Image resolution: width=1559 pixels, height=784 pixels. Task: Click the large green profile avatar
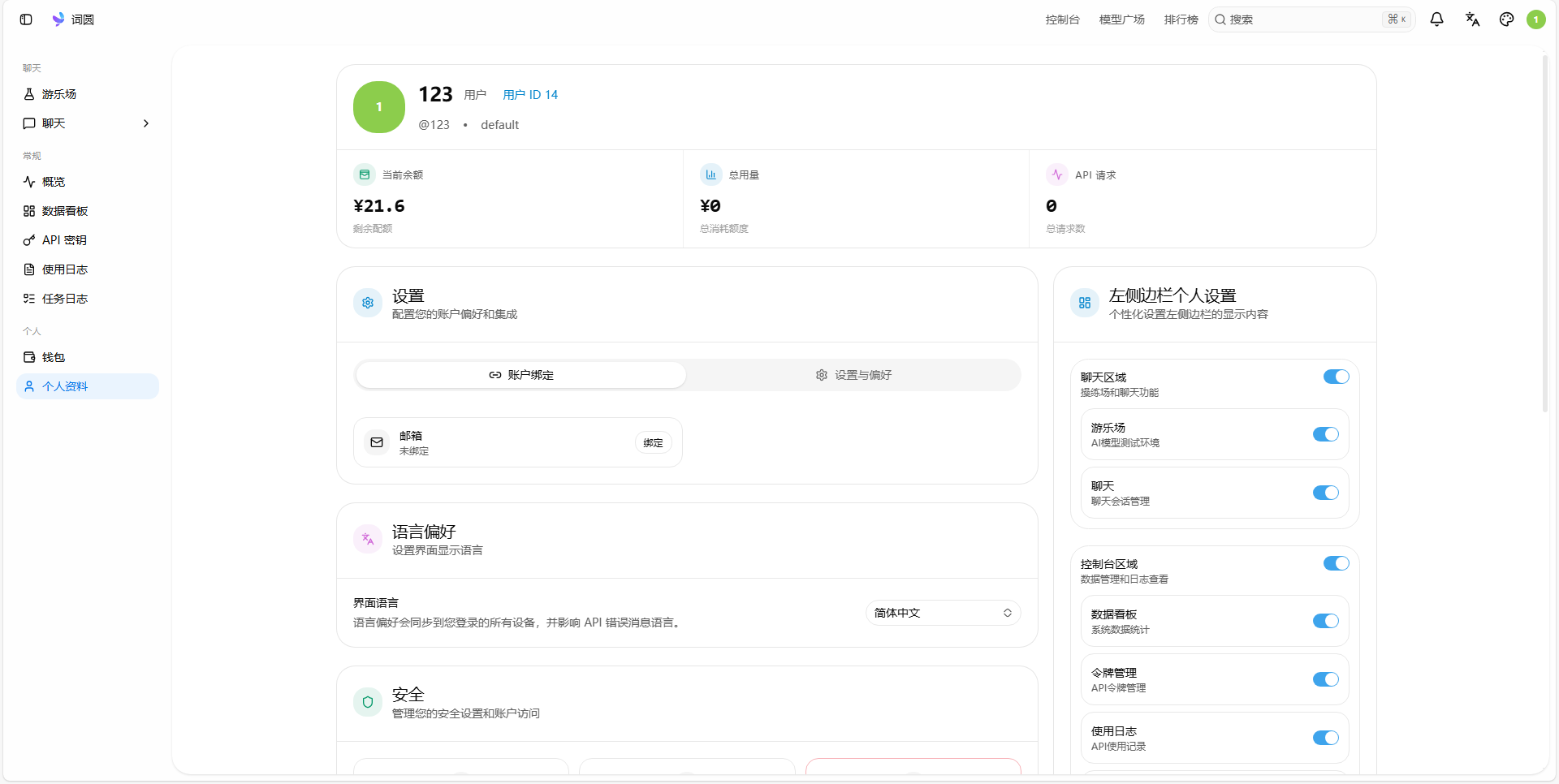pos(379,107)
